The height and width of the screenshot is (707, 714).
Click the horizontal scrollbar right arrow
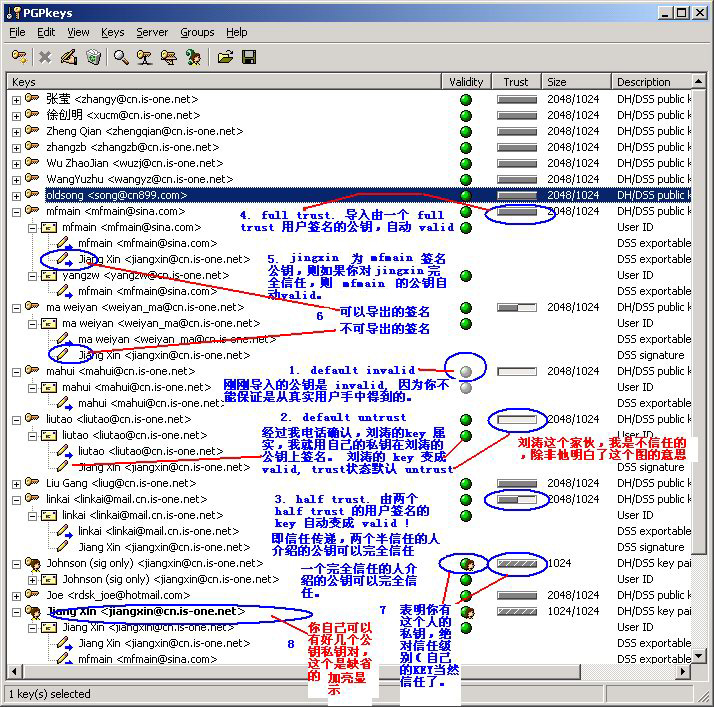coord(683,671)
